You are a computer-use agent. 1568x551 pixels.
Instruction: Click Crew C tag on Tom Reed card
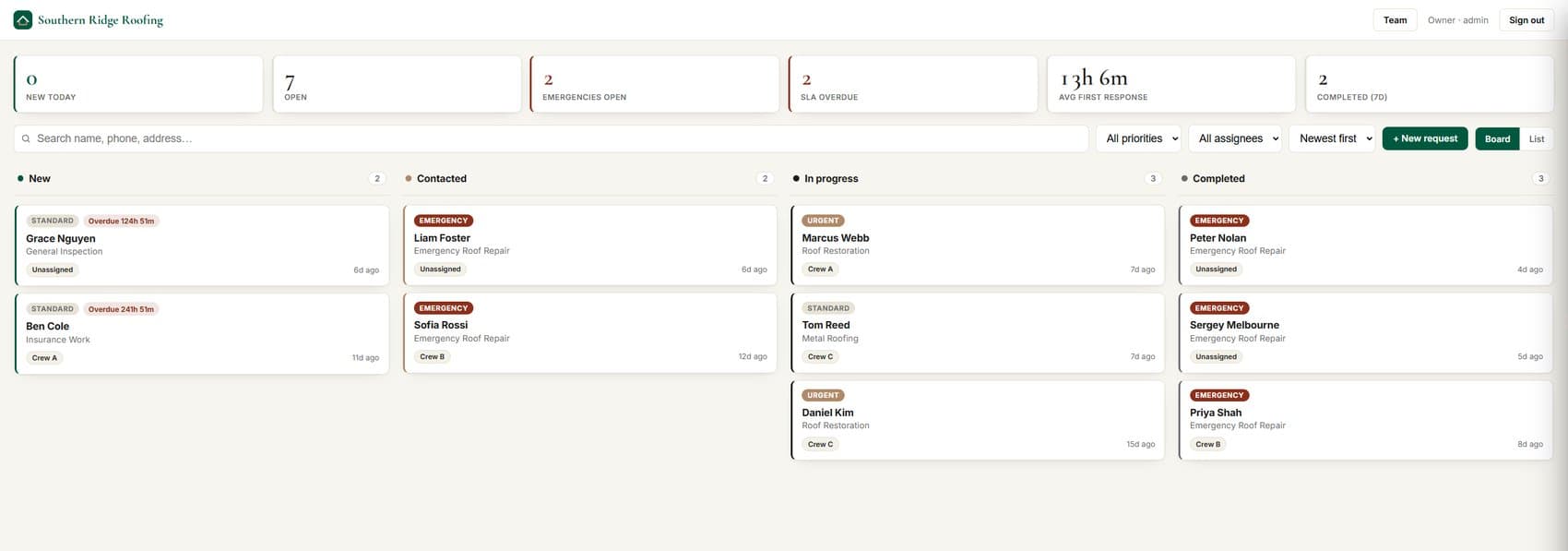(820, 356)
